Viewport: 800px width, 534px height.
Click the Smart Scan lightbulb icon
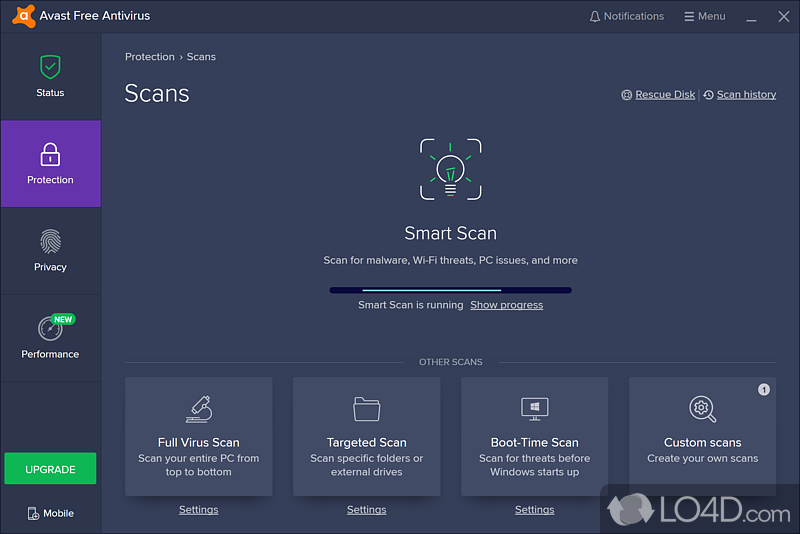(451, 169)
